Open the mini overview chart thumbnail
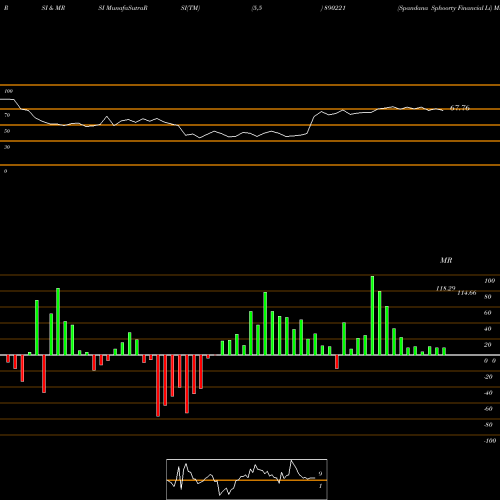 247,479
